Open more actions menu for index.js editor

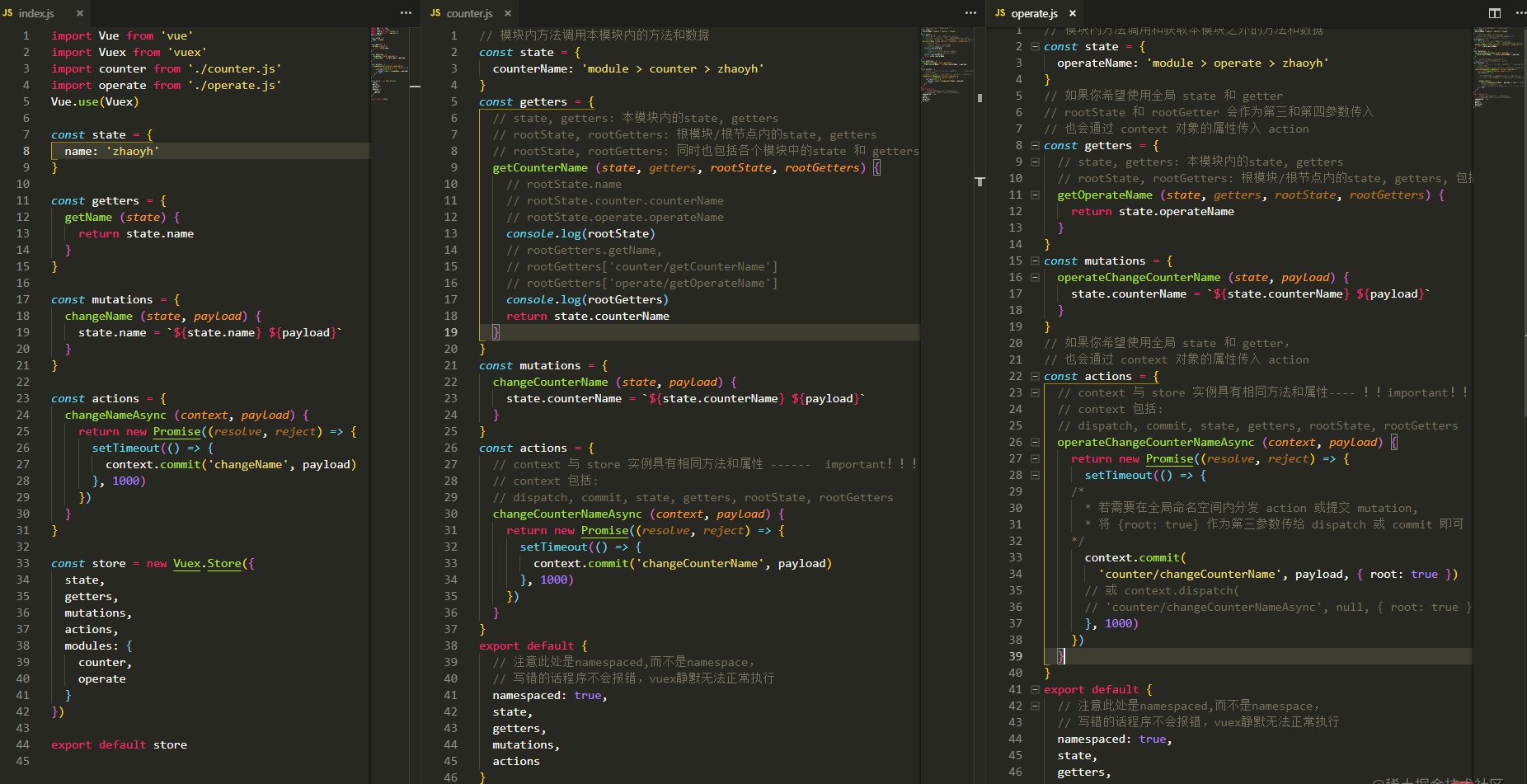click(x=406, y=13)
